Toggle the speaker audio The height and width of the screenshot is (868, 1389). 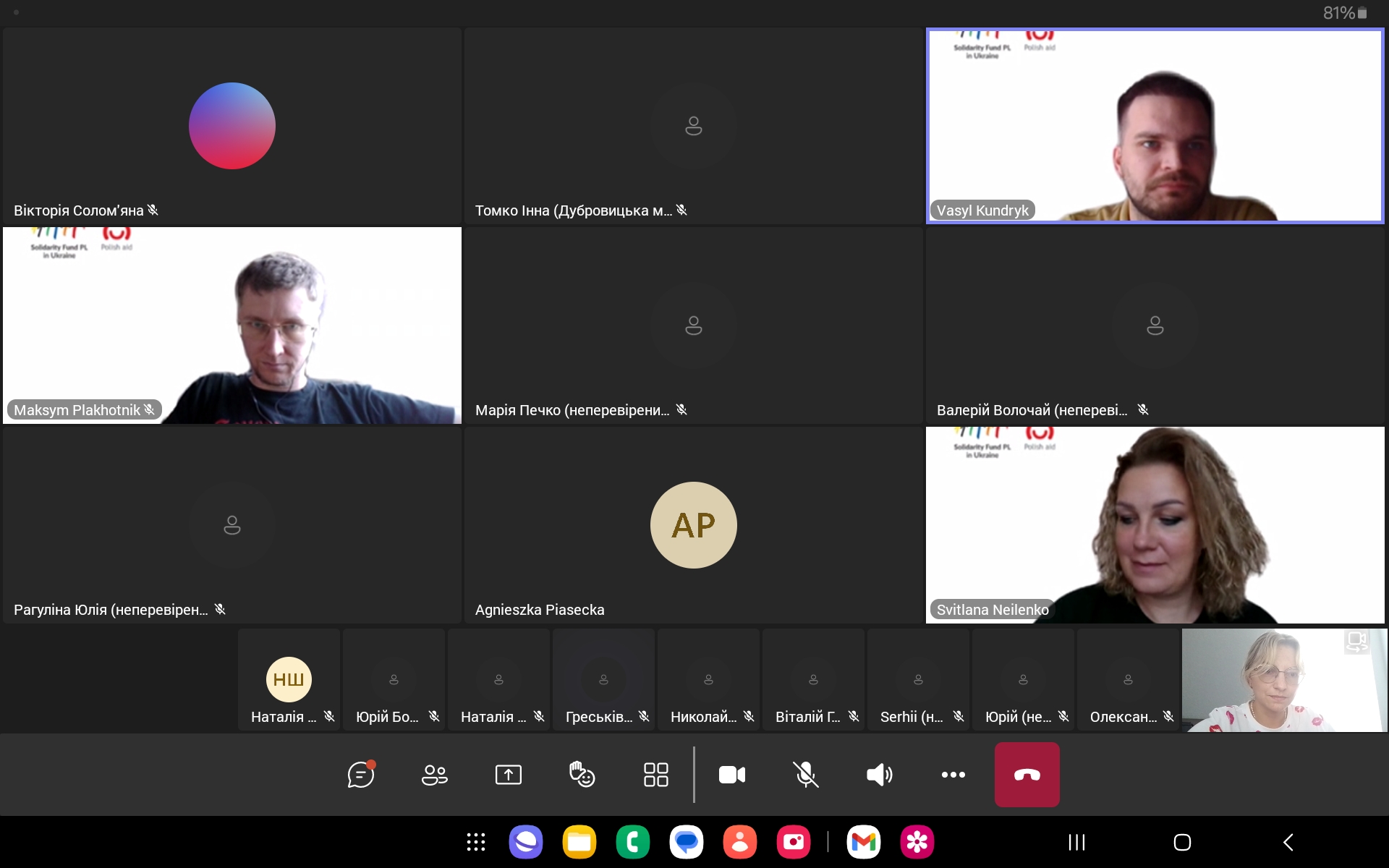[879, 775]
